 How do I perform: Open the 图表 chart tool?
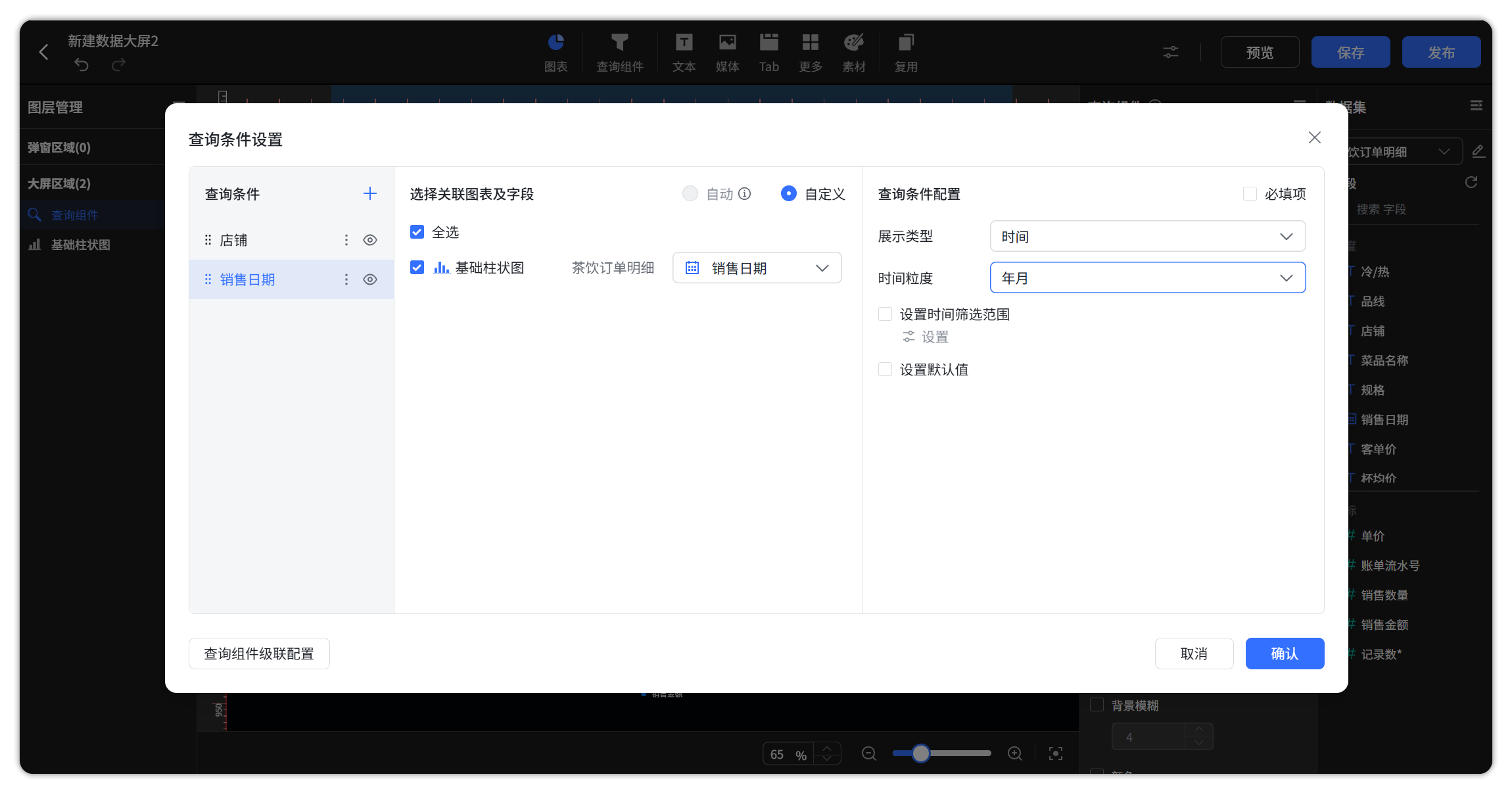tap(556, 53)
